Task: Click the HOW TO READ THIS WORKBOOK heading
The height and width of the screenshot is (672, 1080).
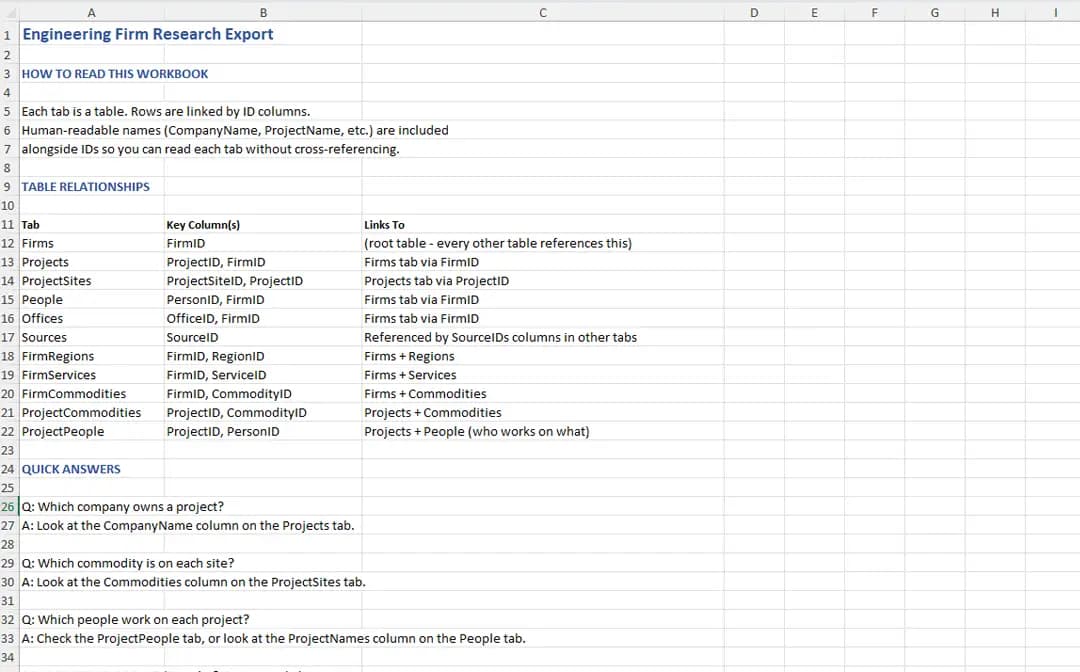Action: [x=91, y=73]
